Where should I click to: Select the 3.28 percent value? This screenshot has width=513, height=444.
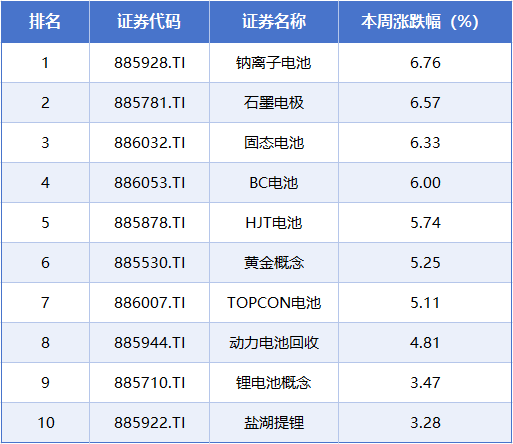425,423
